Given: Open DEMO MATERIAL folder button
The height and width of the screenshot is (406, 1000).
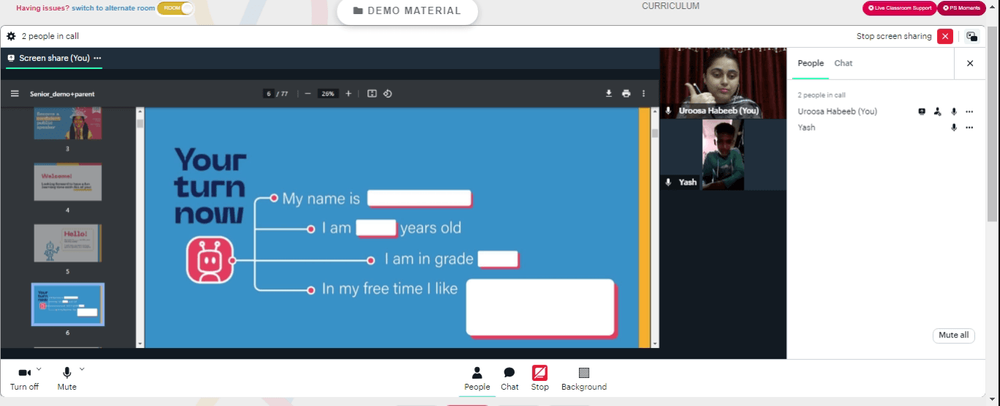Looking at the screenshot, I should (407, 11).
